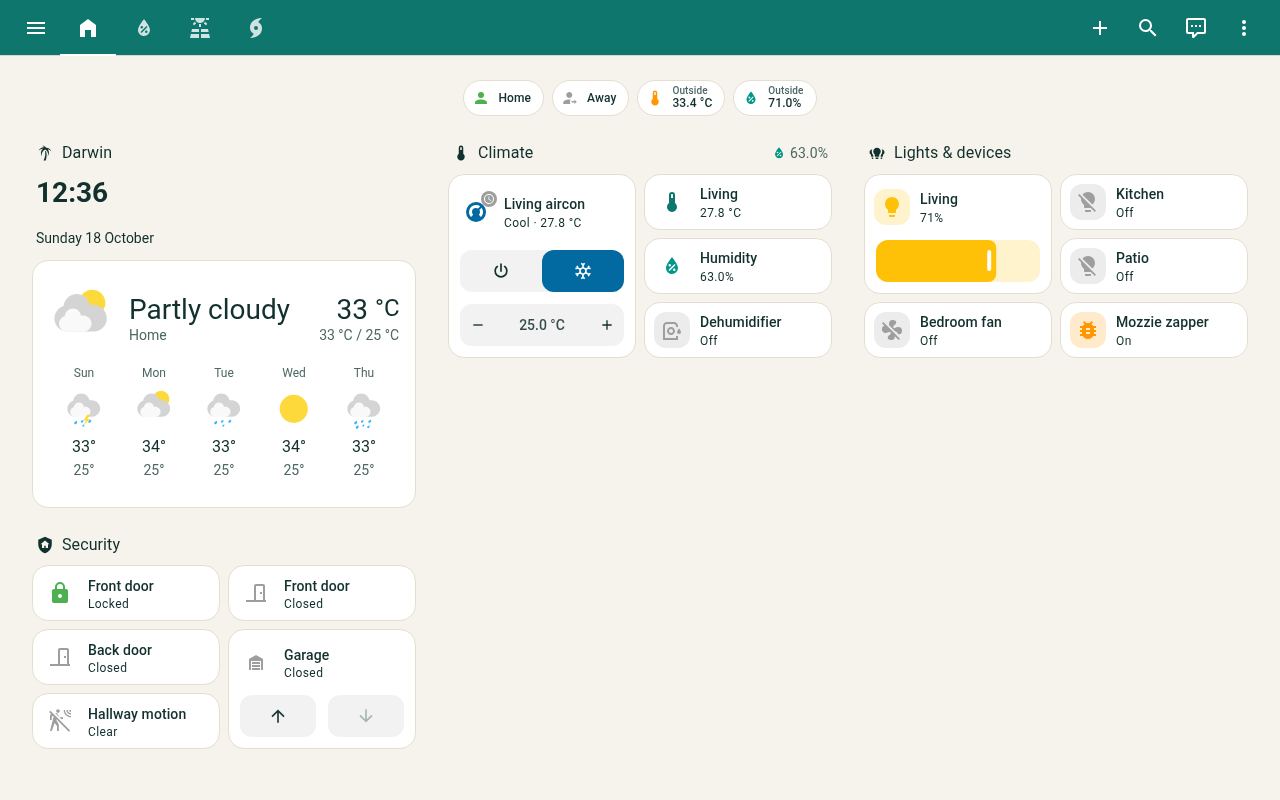Close the Garage with the down arrow
Viewport: 1280px width, 800px height.
coord(366,716)
